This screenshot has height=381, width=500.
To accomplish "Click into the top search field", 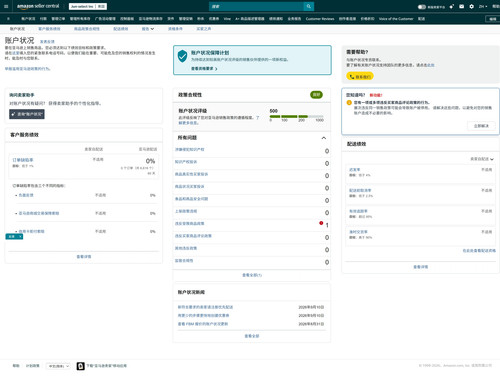I will coord(257,6).
